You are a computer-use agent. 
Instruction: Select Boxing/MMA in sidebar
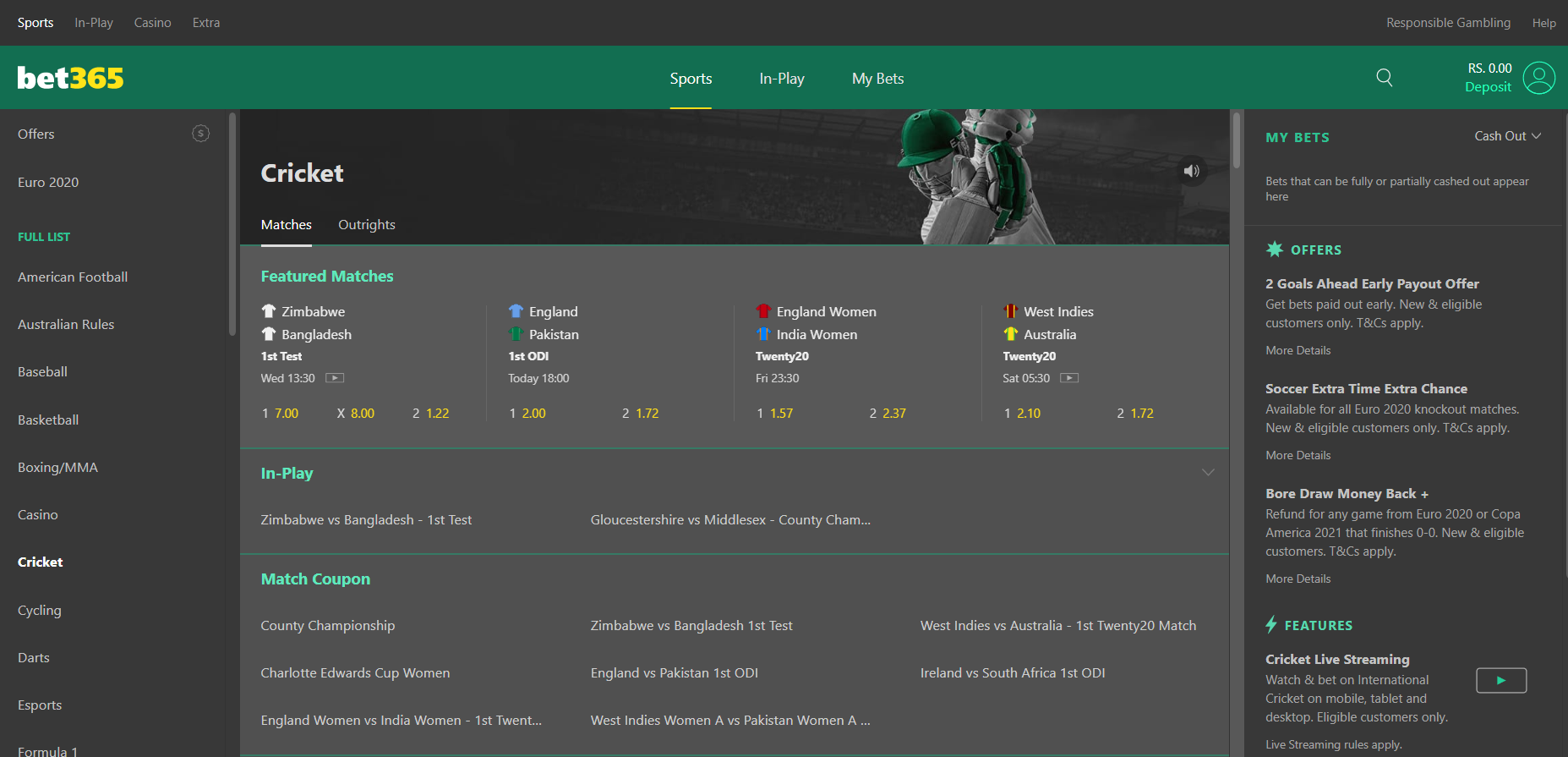point(57,468)
